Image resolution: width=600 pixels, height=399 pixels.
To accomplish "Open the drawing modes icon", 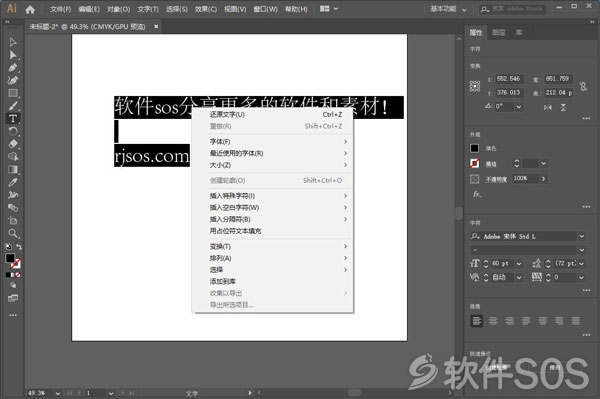I will coord(13,285).
